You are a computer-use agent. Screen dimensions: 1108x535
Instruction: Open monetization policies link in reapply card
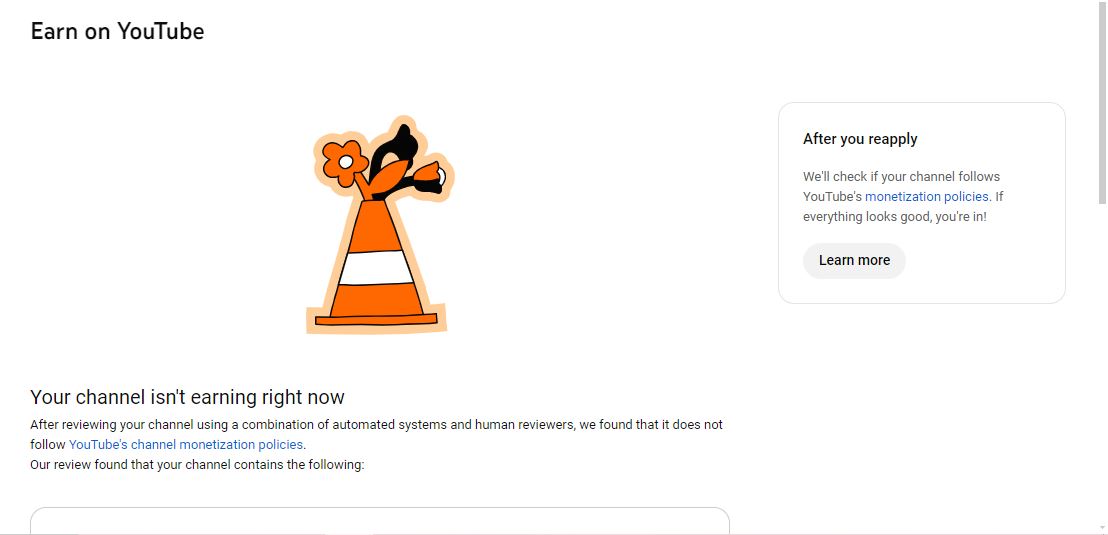[x=926, y=196]
